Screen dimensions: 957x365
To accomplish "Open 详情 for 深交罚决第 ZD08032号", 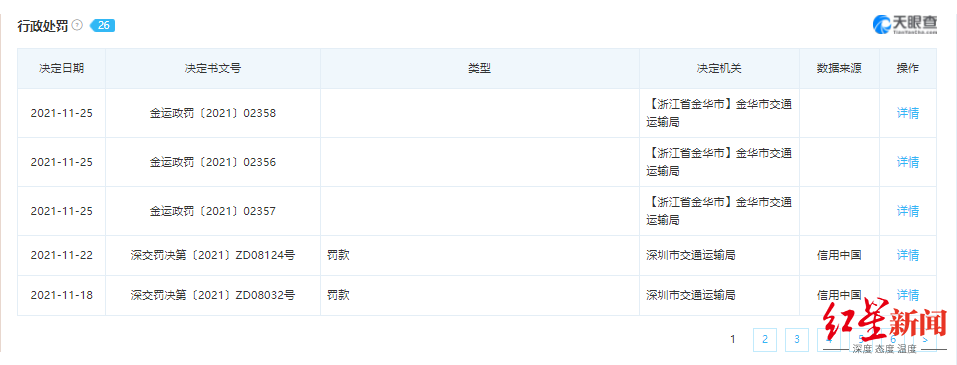I will [x=908, y=295].
